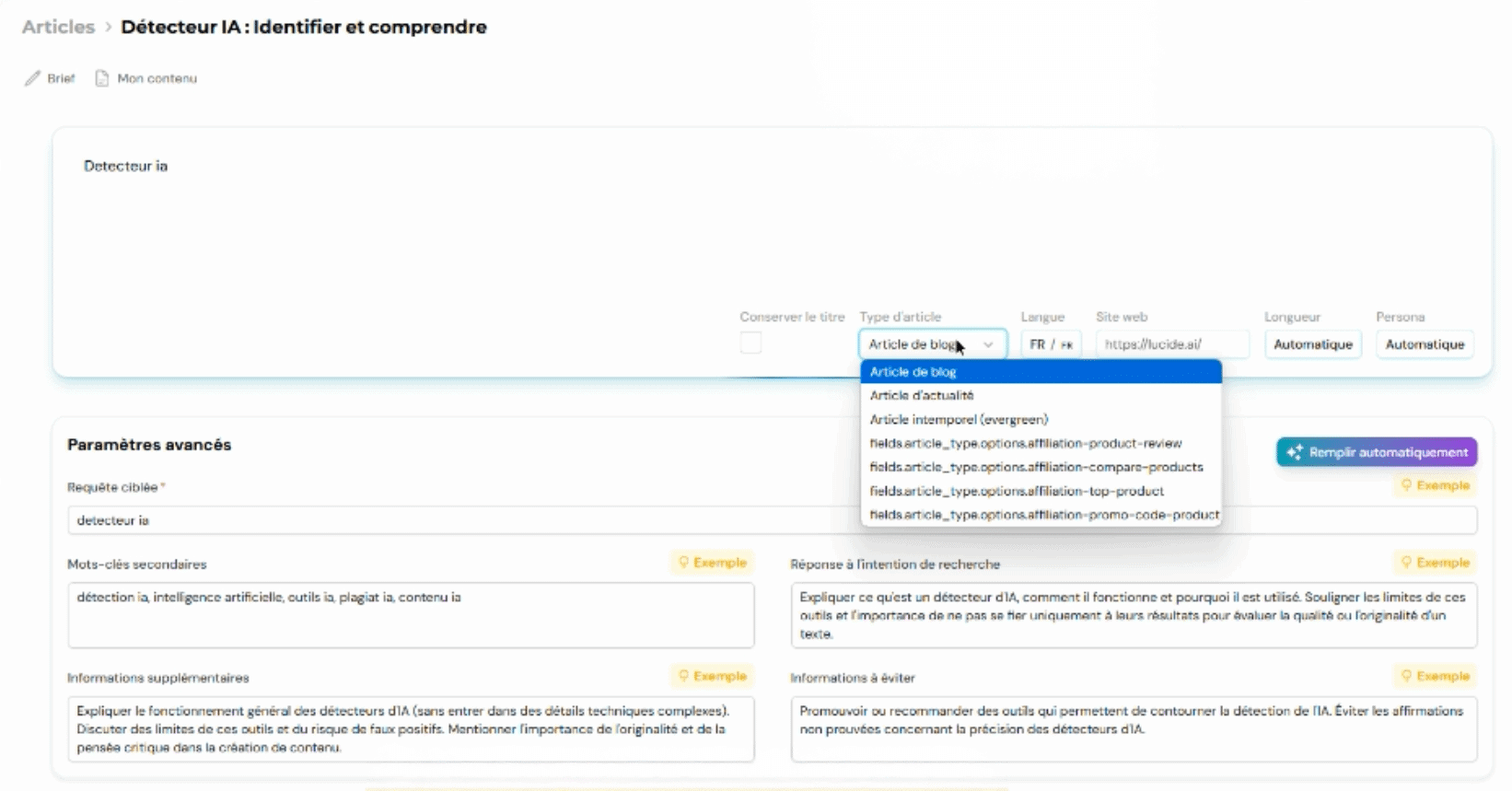Edit the Réponse à l'intention de recherche text area
The height and width of the screenshot is (791, 1512).
[1134, 614]
